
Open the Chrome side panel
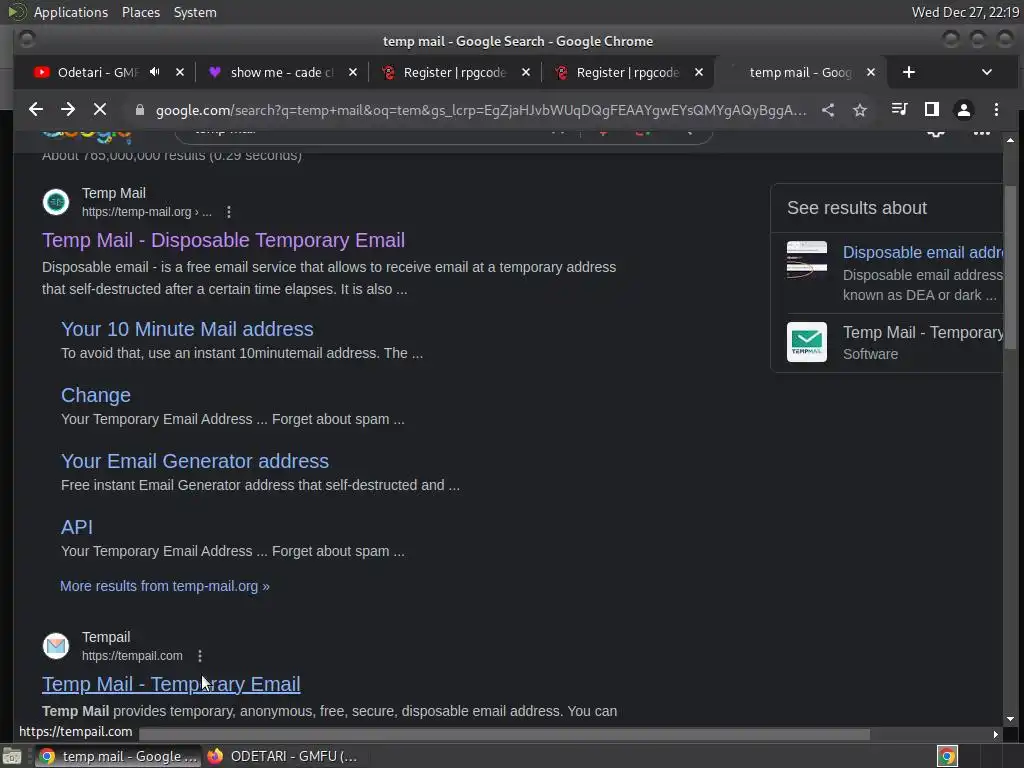point(932,110)
